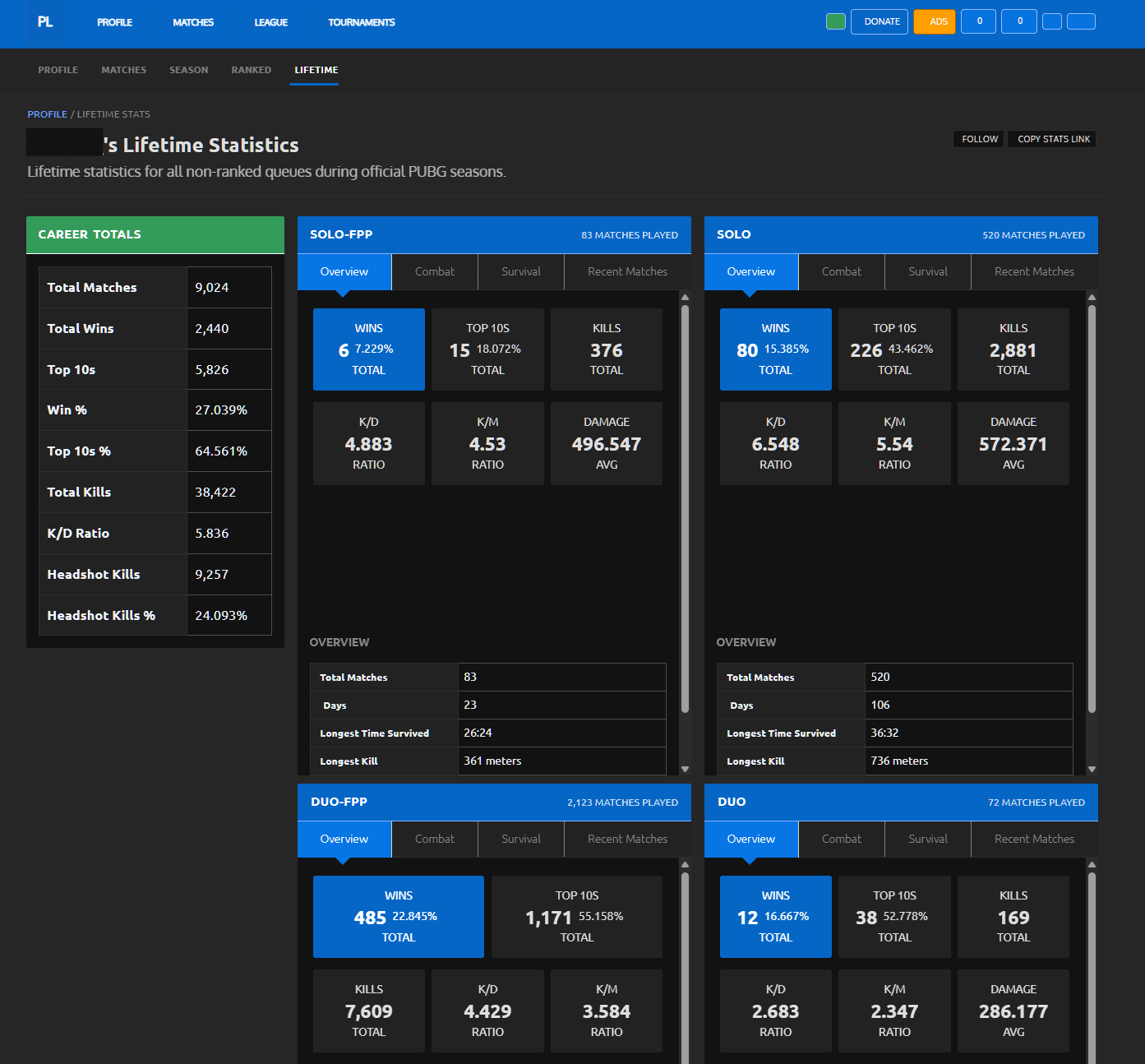This screenshot has height=1064, width=1145.
Task: Click COPY STATS LINK button
Action: [1052, 139]
